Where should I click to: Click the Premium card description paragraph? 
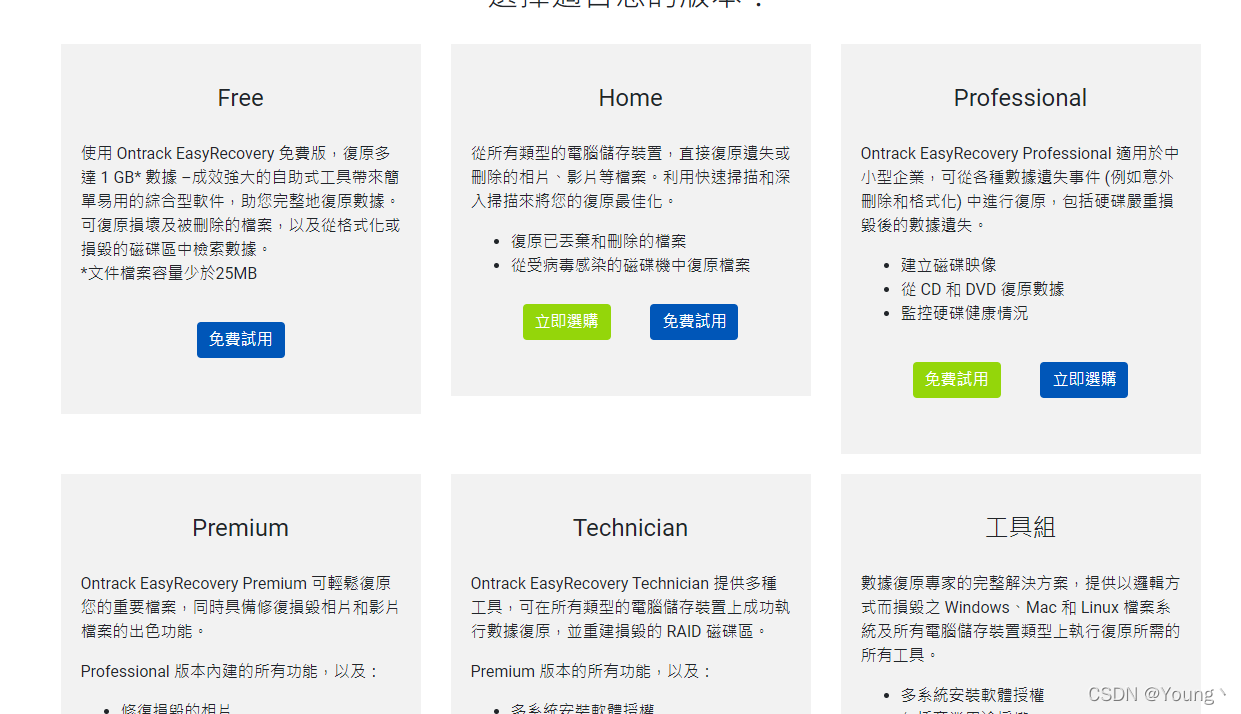tap(240, 607)
